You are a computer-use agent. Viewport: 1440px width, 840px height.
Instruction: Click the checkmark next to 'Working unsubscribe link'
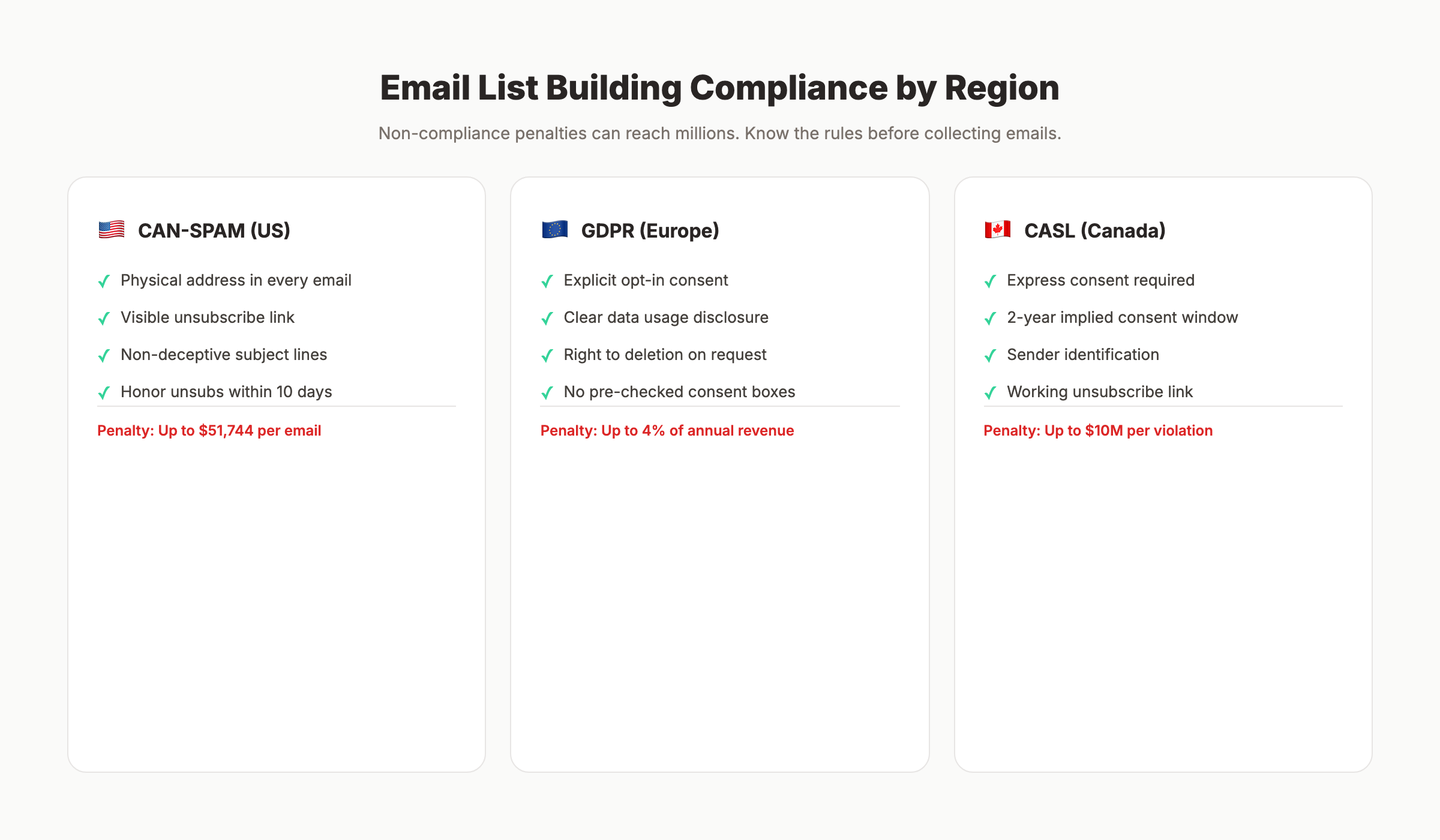(990, 393)
